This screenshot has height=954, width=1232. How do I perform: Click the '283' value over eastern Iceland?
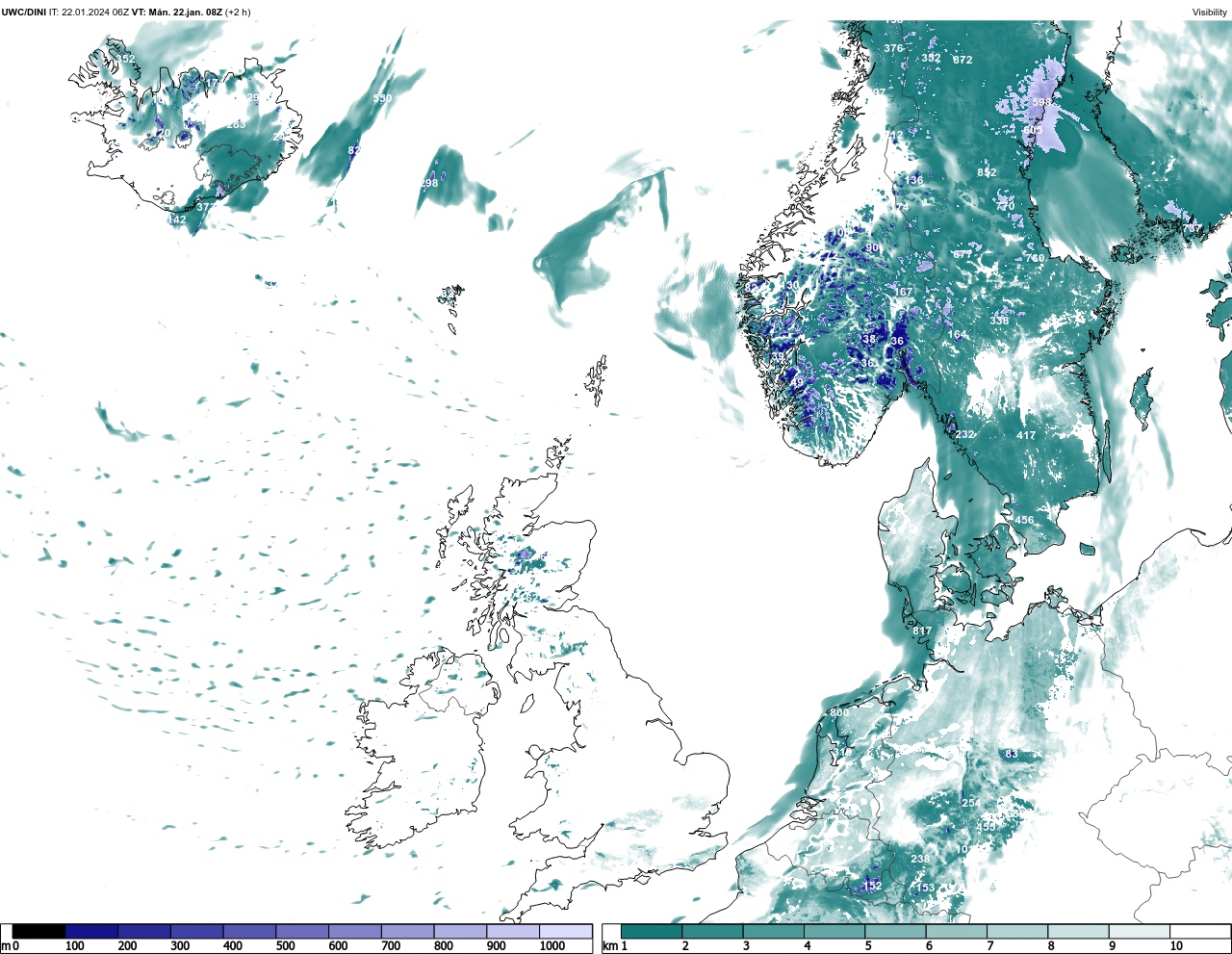236,124
